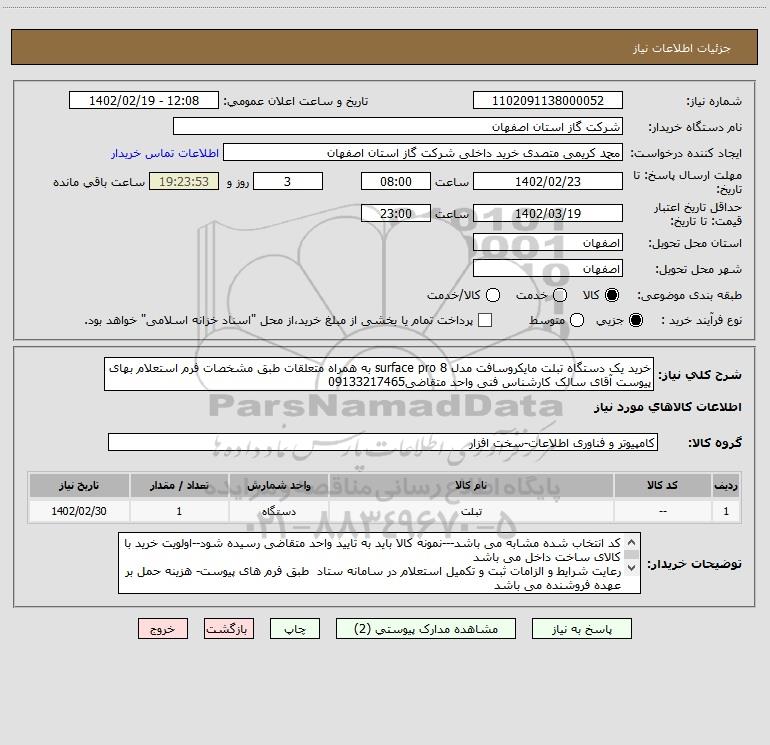Click the نام کالا column header

(470, 485)
